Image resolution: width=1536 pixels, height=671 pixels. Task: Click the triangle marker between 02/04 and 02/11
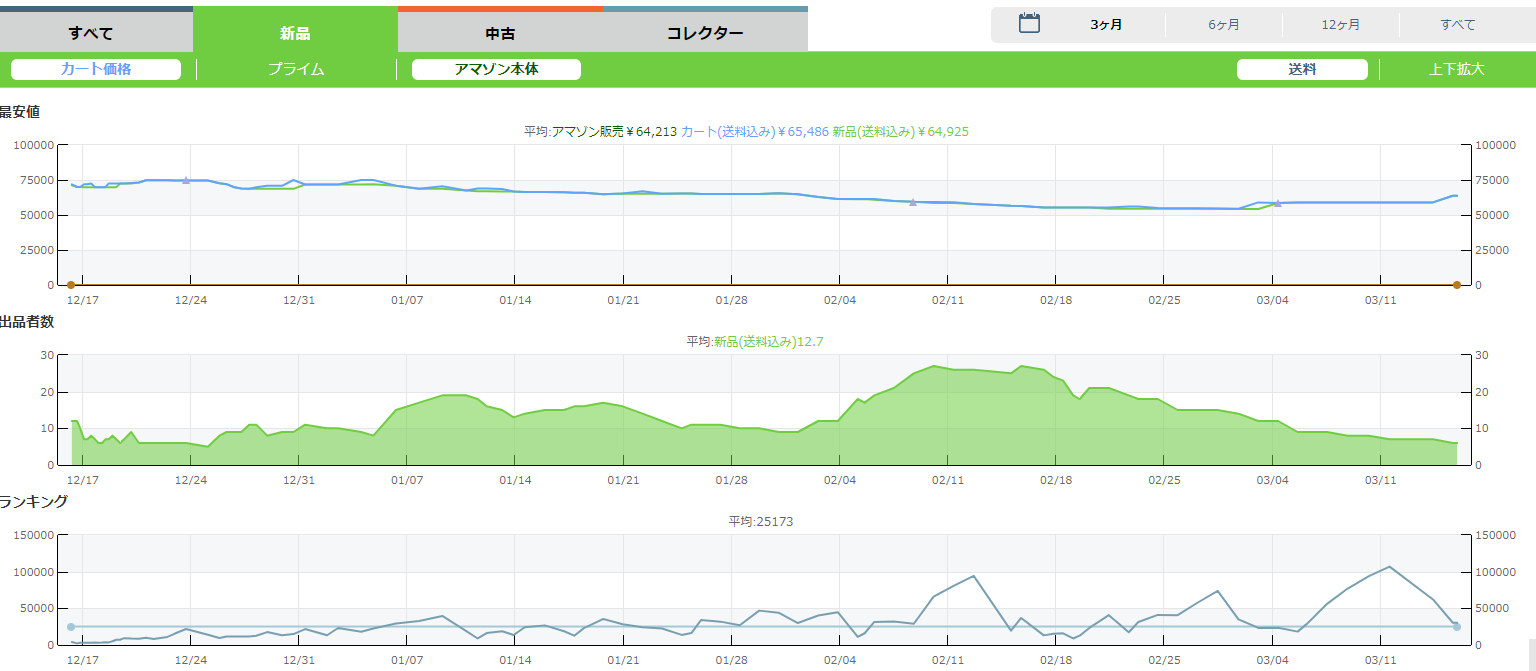(912, 202)
